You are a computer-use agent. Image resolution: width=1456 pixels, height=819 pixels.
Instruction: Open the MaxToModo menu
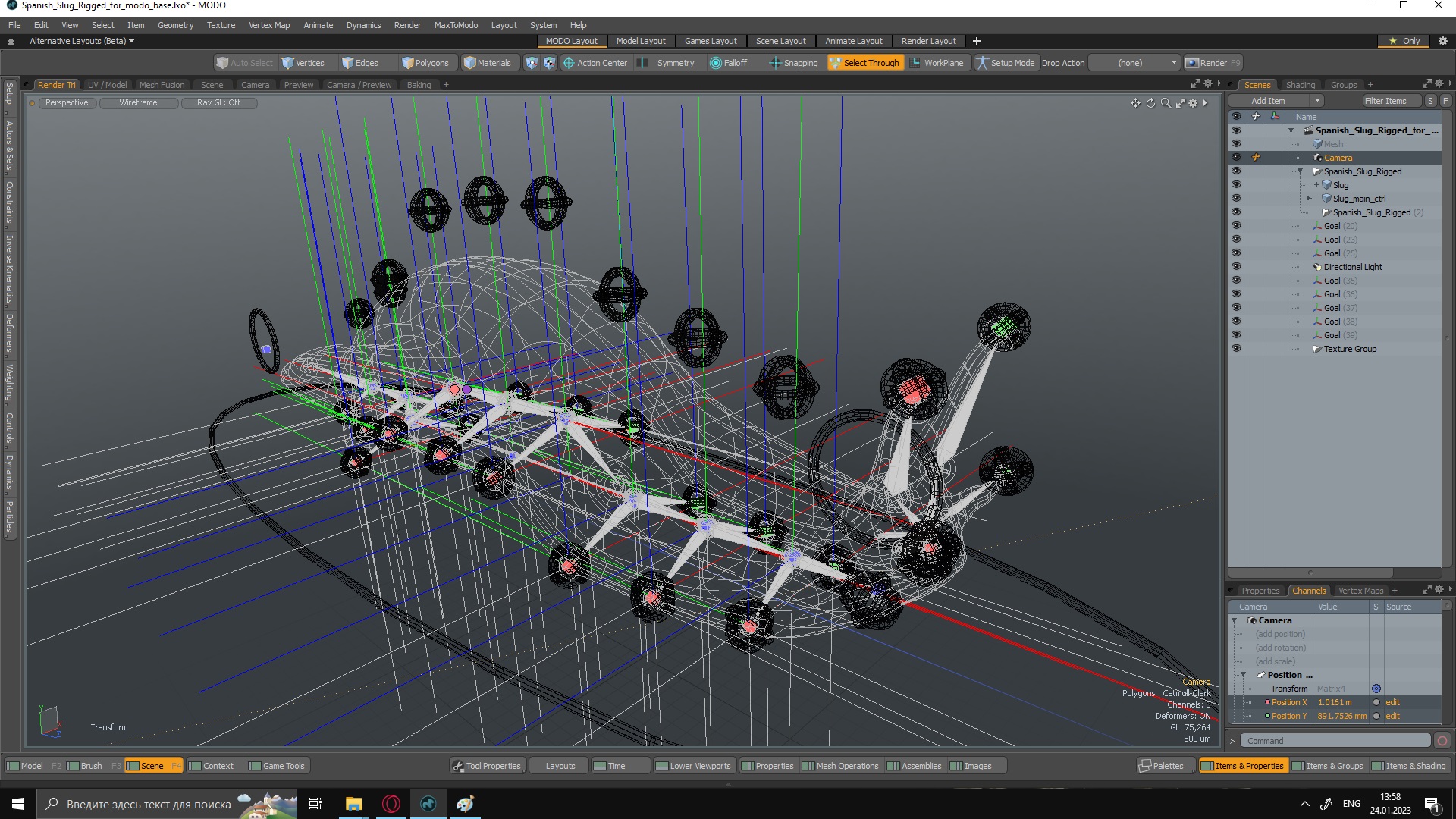tap(456, 25)
